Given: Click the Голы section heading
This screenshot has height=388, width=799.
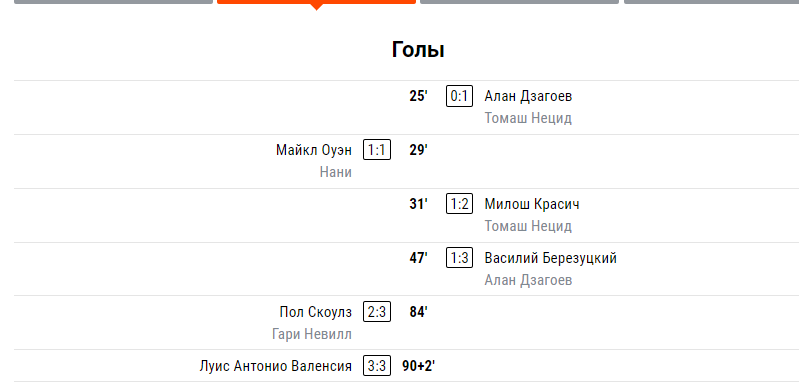Looking at the screenshot, I should click(418, 50).
